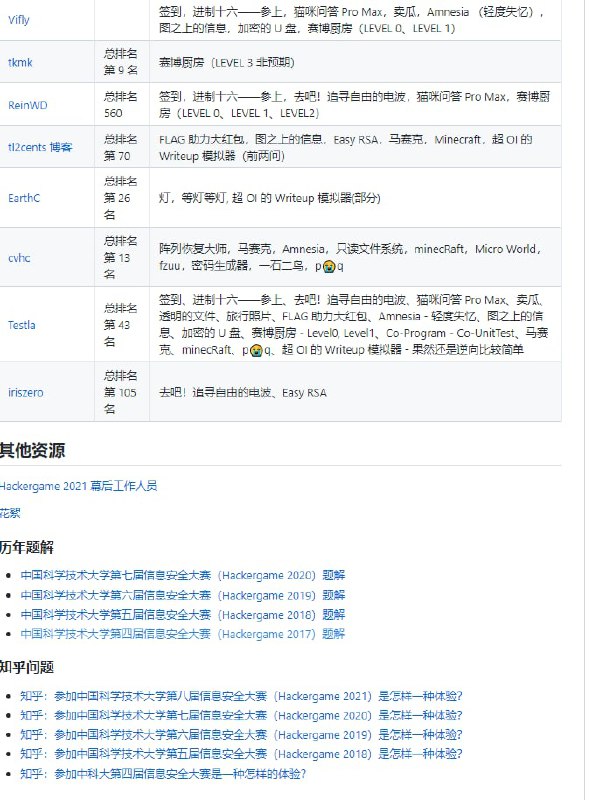Image resolution: width=593 pixels, height=800 pixels.
Task: Open Hackergame 2020 题解 link
Action: pos(183,575)
